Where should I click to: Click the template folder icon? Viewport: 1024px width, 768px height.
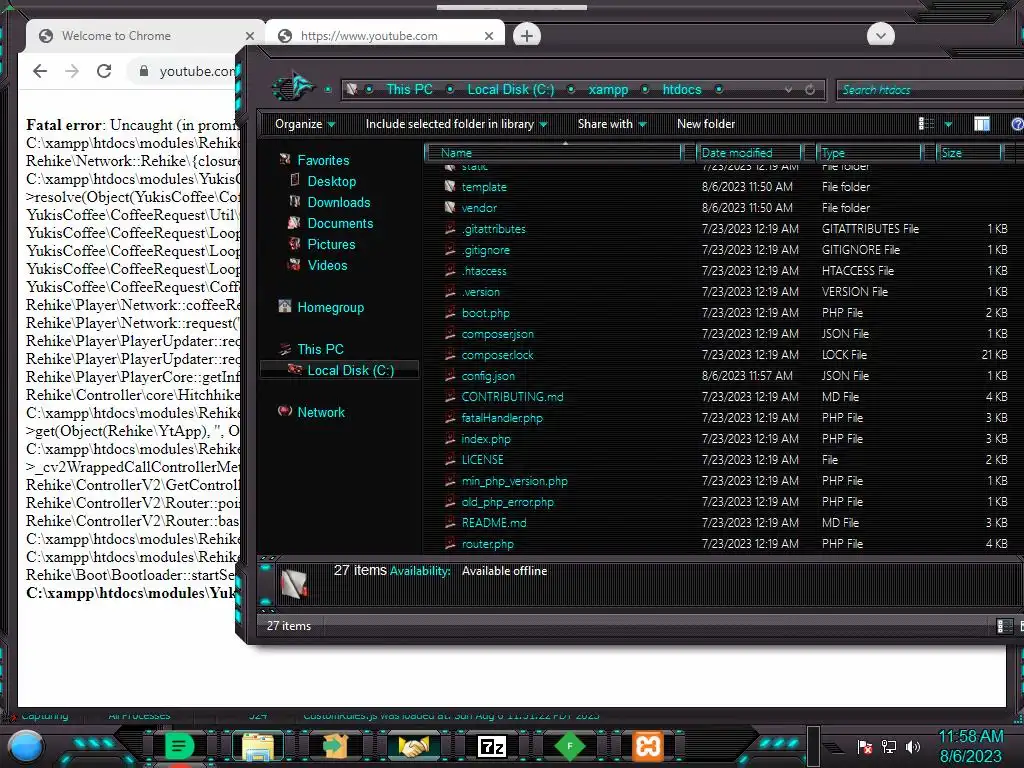click(x=450, y=186)
